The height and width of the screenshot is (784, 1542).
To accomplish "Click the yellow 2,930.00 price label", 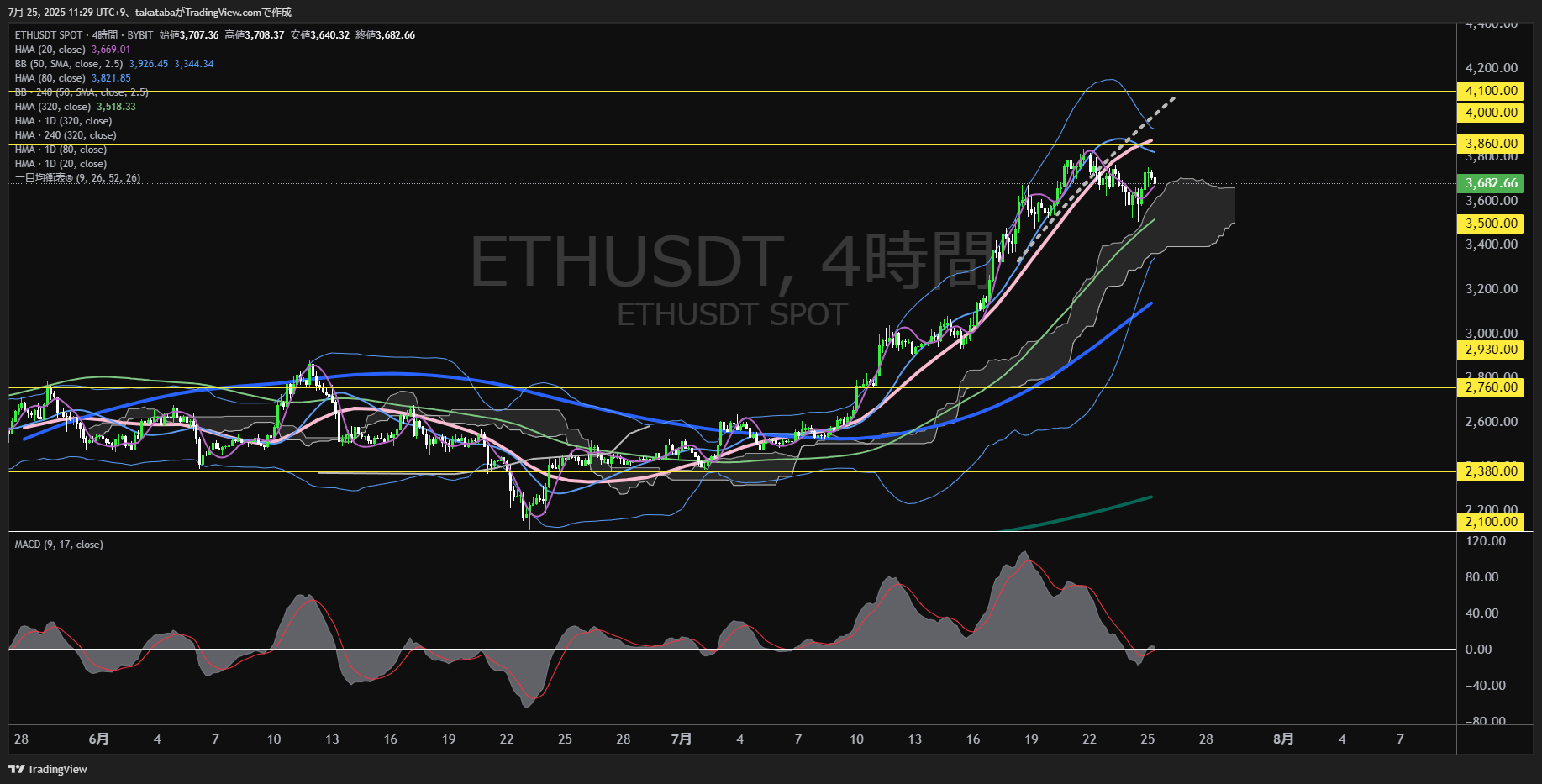I will tap(1492, 350).
